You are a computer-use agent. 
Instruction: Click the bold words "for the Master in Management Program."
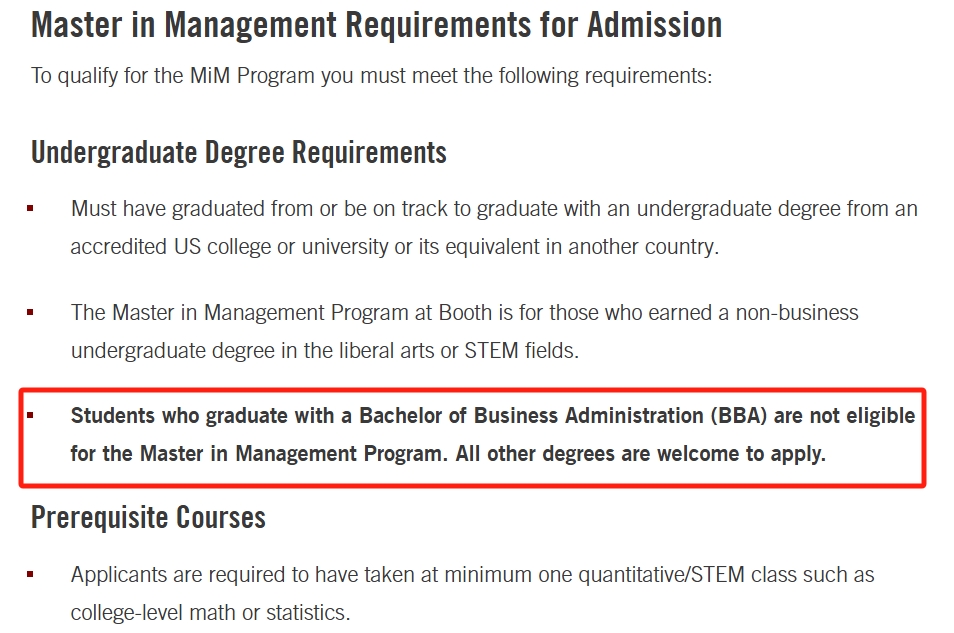coord(259,454)
